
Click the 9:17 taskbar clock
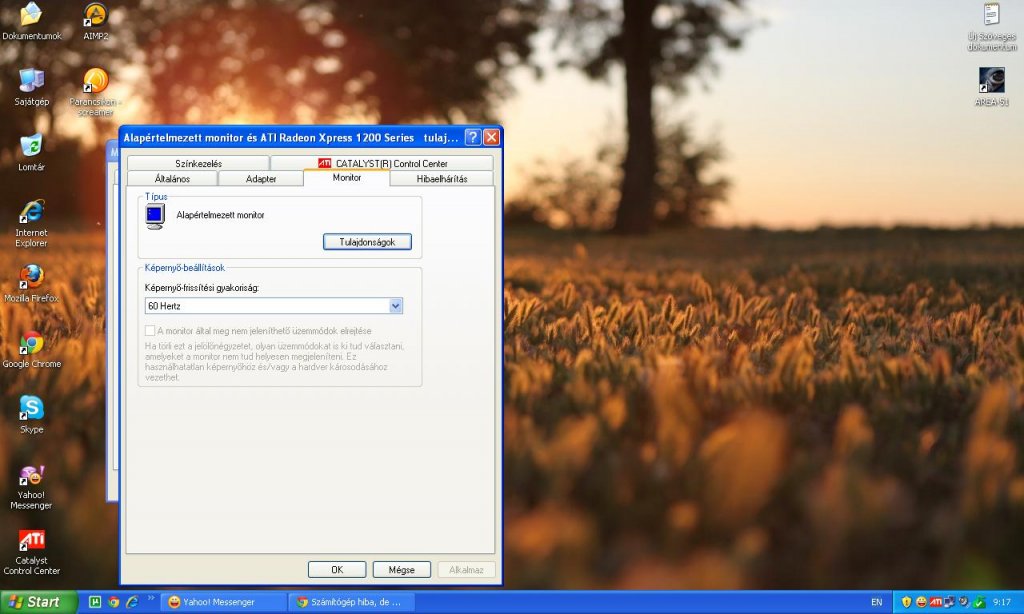point(1002,602)
